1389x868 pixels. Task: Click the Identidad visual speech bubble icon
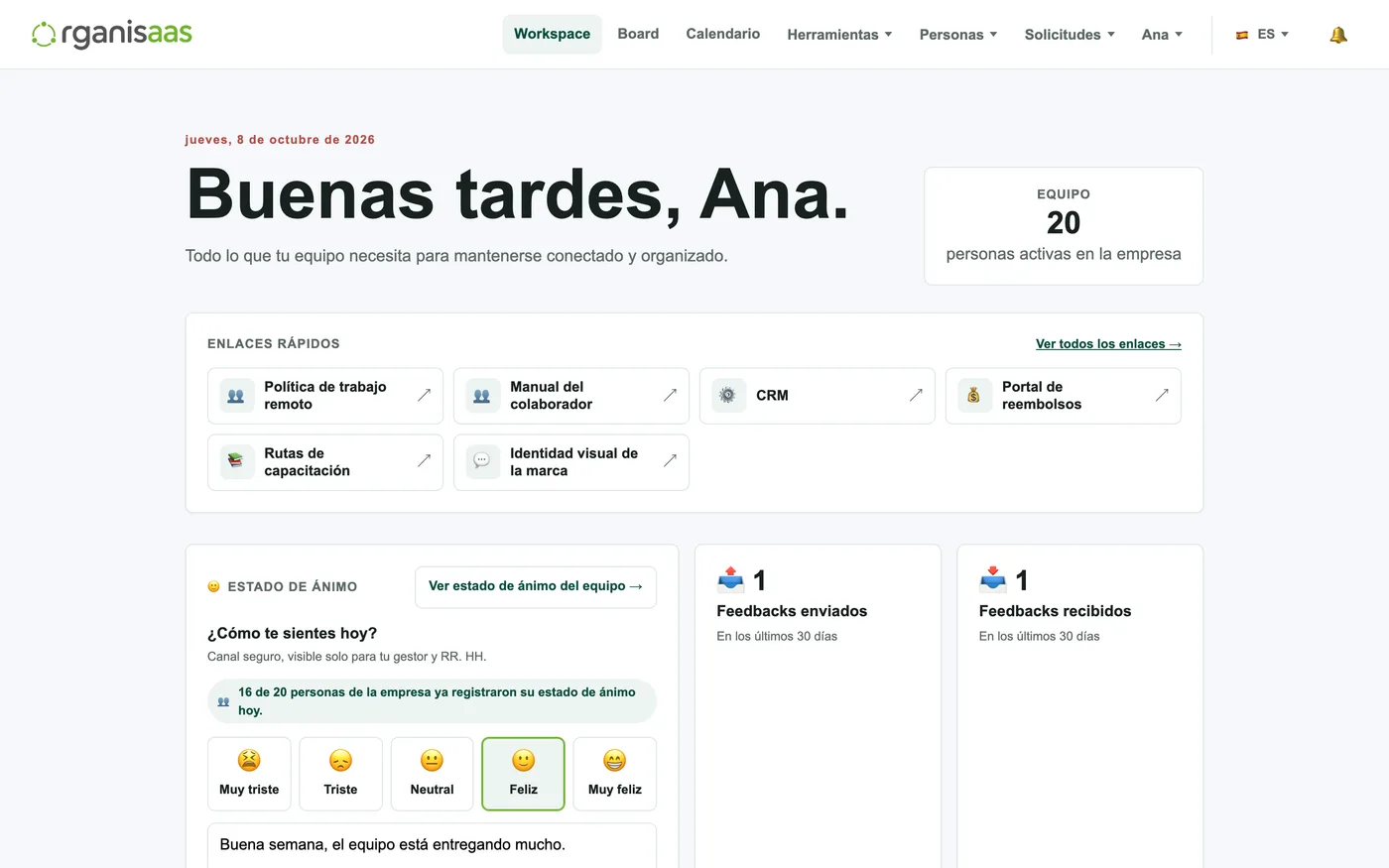click(x=482, y=462)
